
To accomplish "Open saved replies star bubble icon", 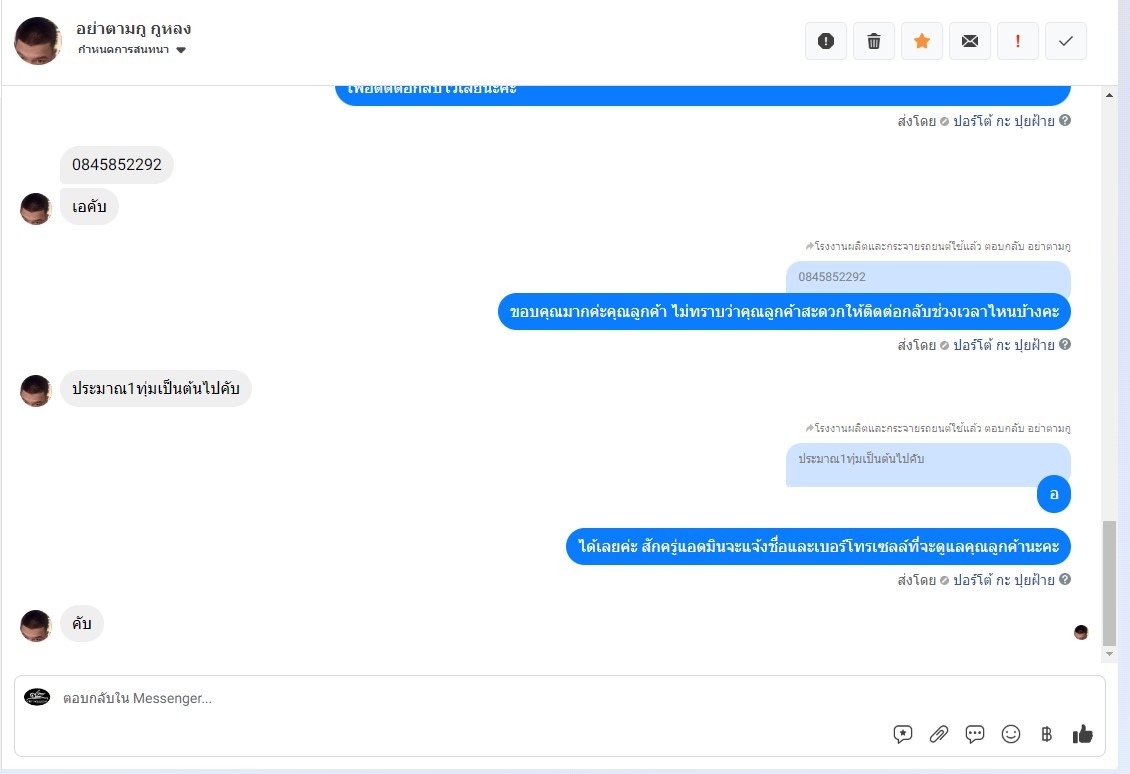I will 902,734.
